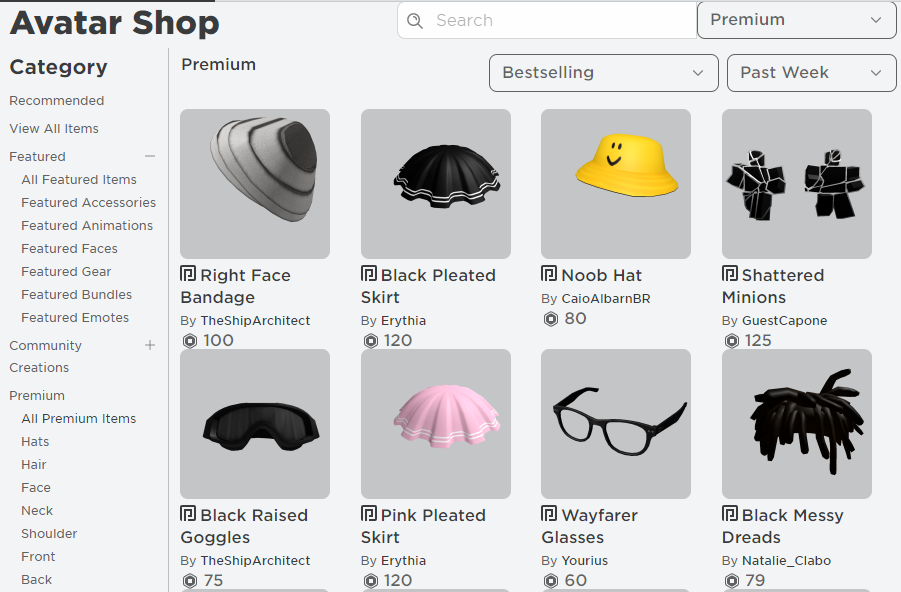Open Premium Front subcategory
Screen dimensions: 901x592
pyautogui.click(x=38, y=557)
